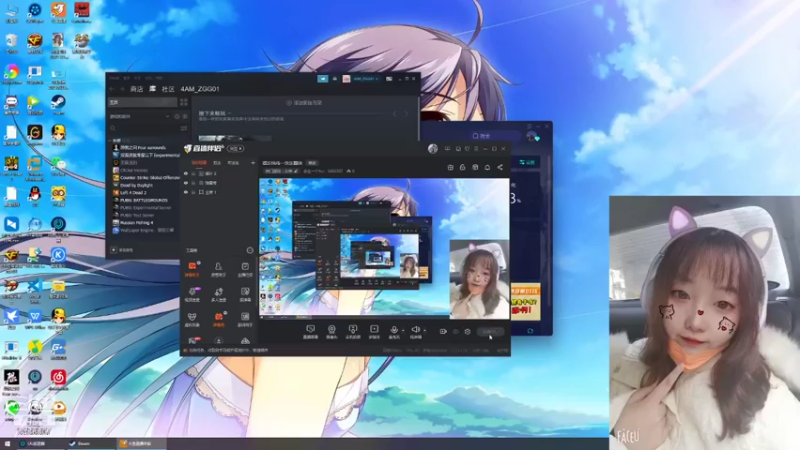
Task: Expand the 接下来畅玩 shelf dropdown in Steam
Action: 230,113
